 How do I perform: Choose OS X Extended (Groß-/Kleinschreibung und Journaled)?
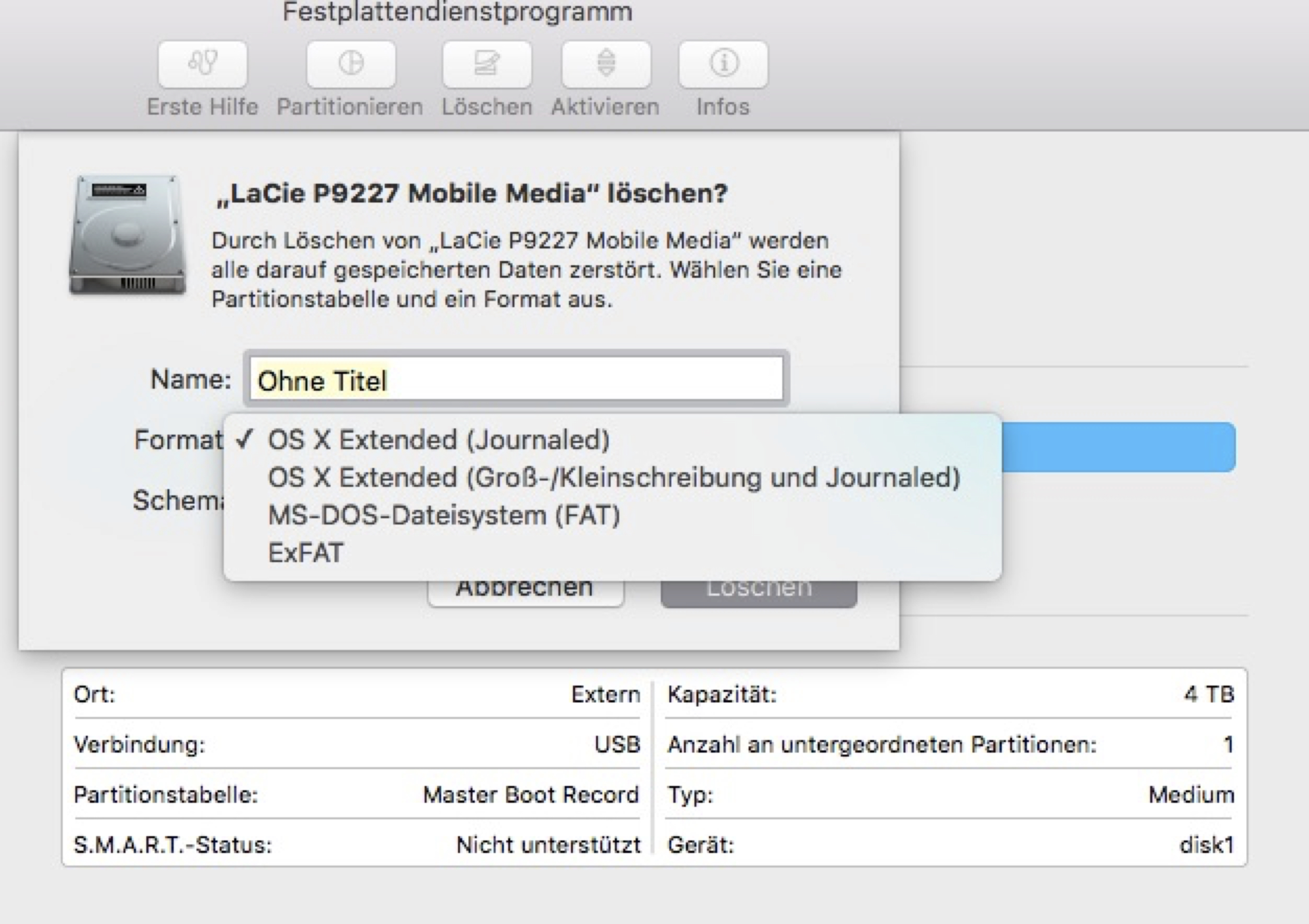(x=612, y=478)
